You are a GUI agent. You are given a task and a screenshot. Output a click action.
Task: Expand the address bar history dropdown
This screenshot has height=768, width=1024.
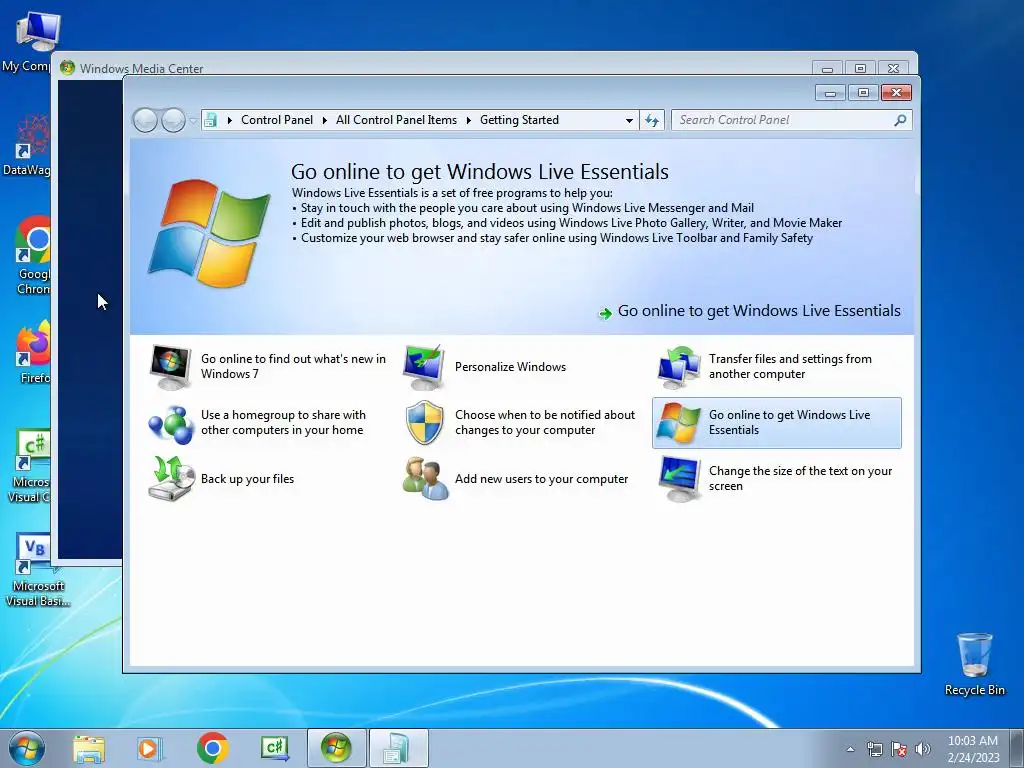tap(629, 120)
